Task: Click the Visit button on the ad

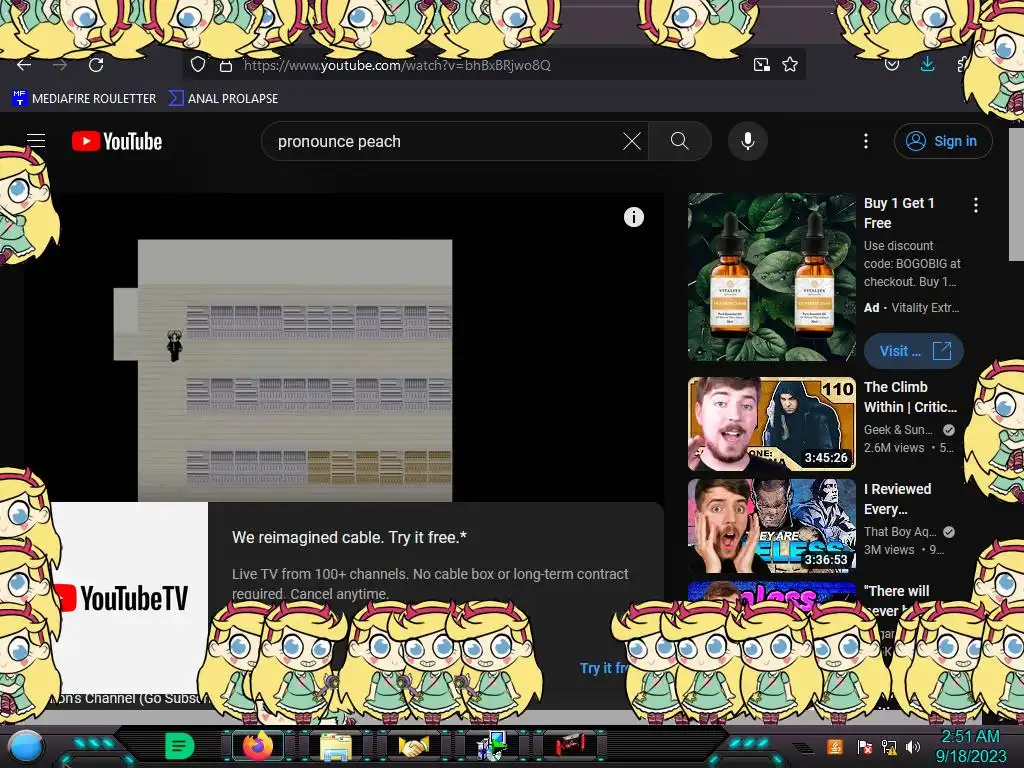Action: [914, 351]
